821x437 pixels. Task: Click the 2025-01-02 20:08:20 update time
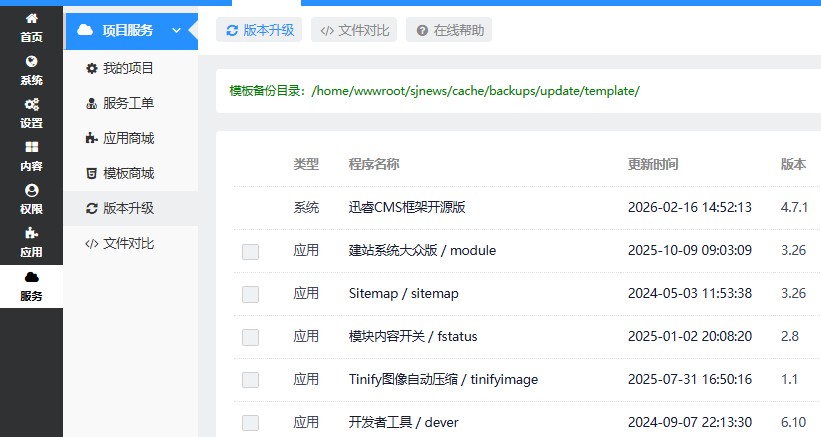coord(690,336)
